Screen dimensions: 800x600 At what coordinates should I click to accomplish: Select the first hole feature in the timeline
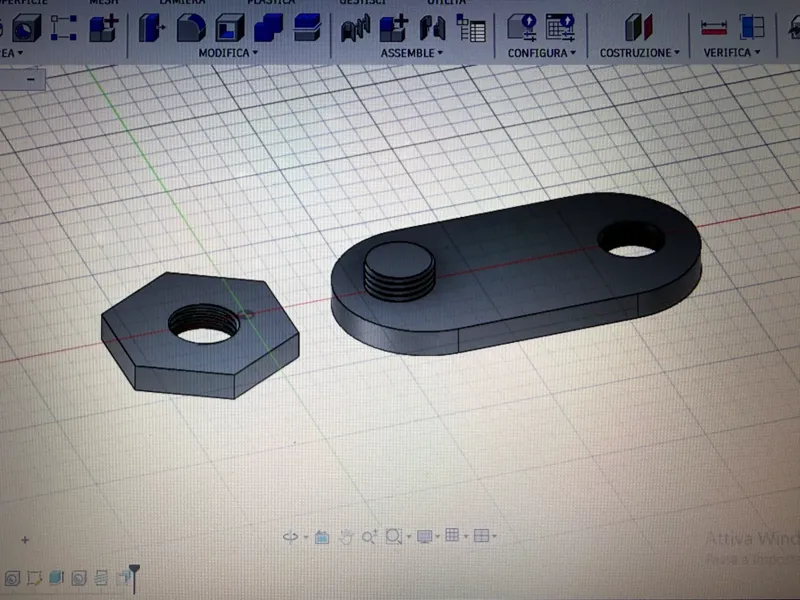pyautogui.click(x=12, y=578)
